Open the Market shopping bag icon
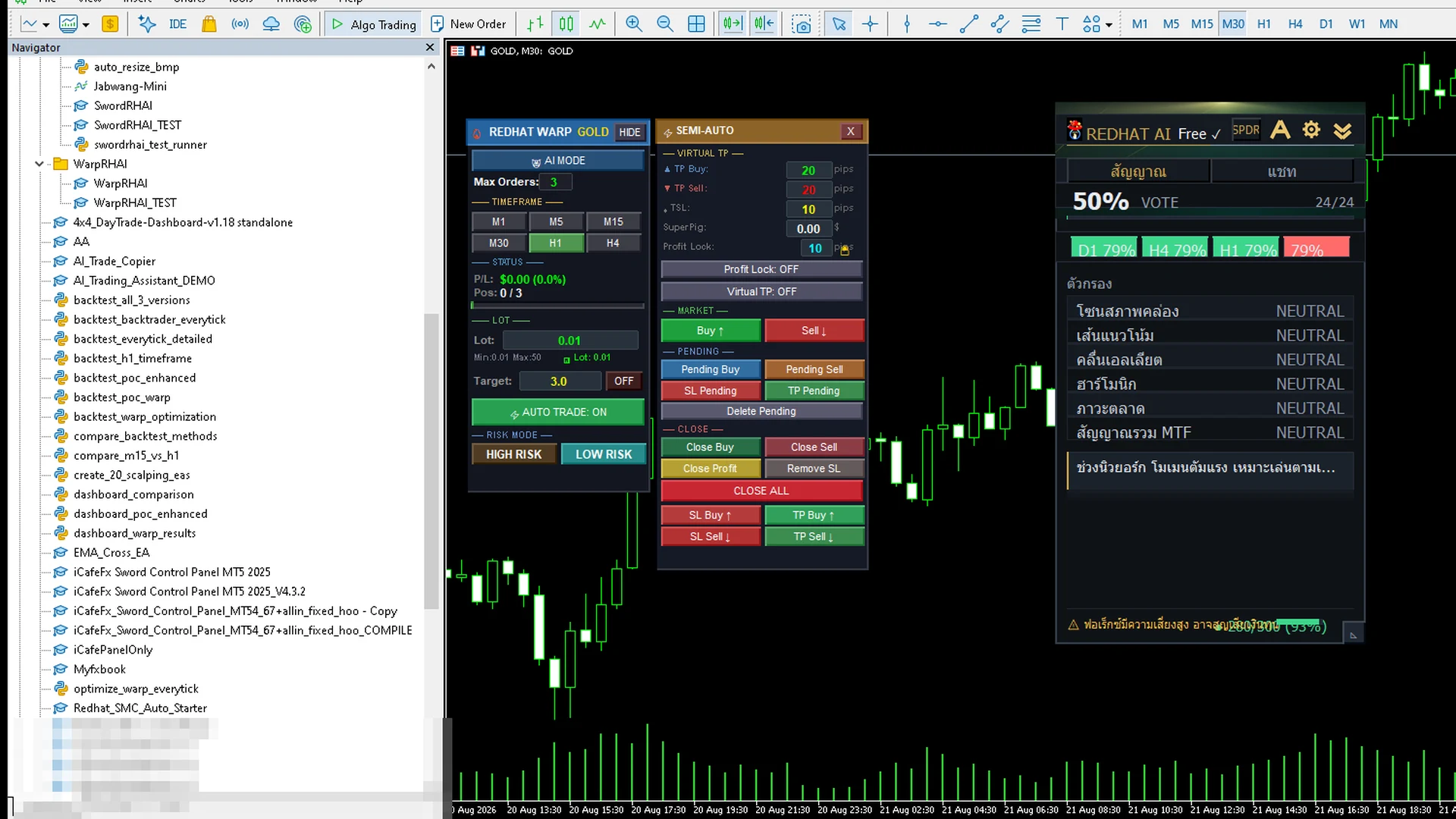This screenshot has width=1456, height=819. [x=209, y=24]
